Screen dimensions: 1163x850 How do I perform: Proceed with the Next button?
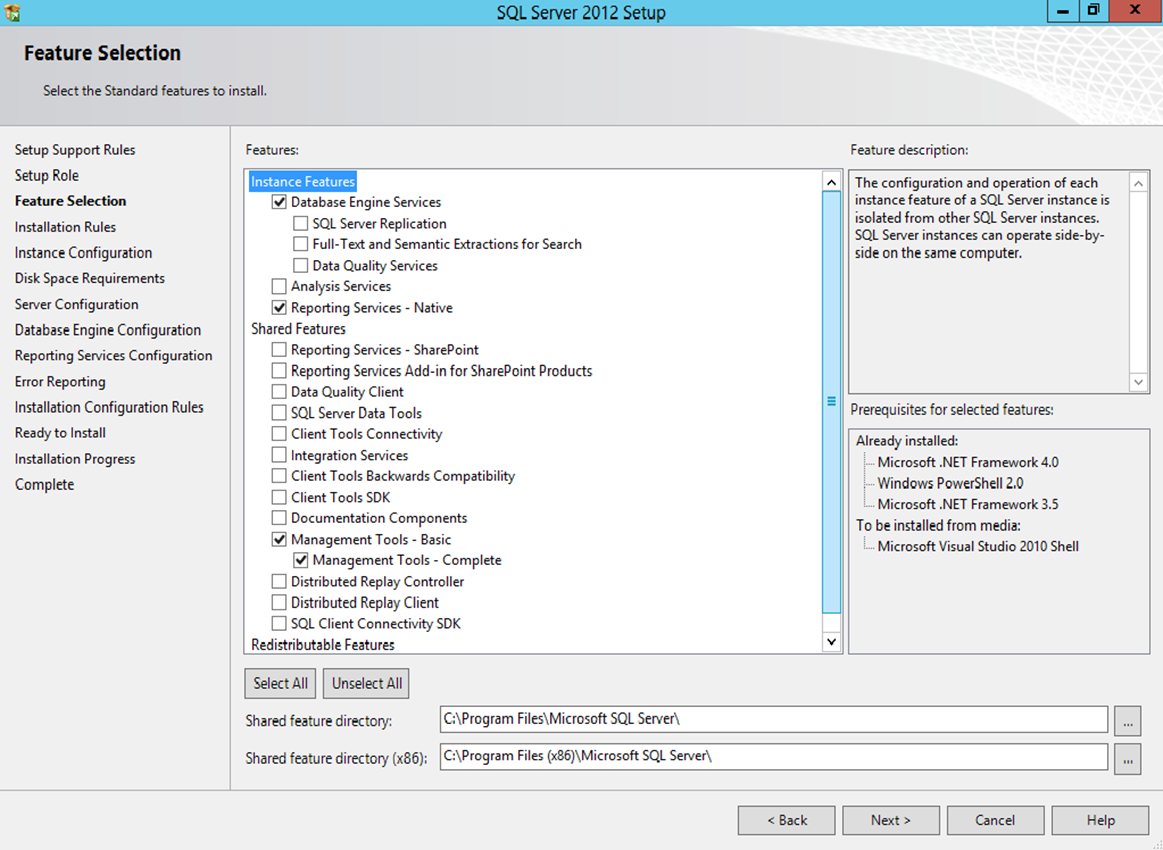click(890, 820)
